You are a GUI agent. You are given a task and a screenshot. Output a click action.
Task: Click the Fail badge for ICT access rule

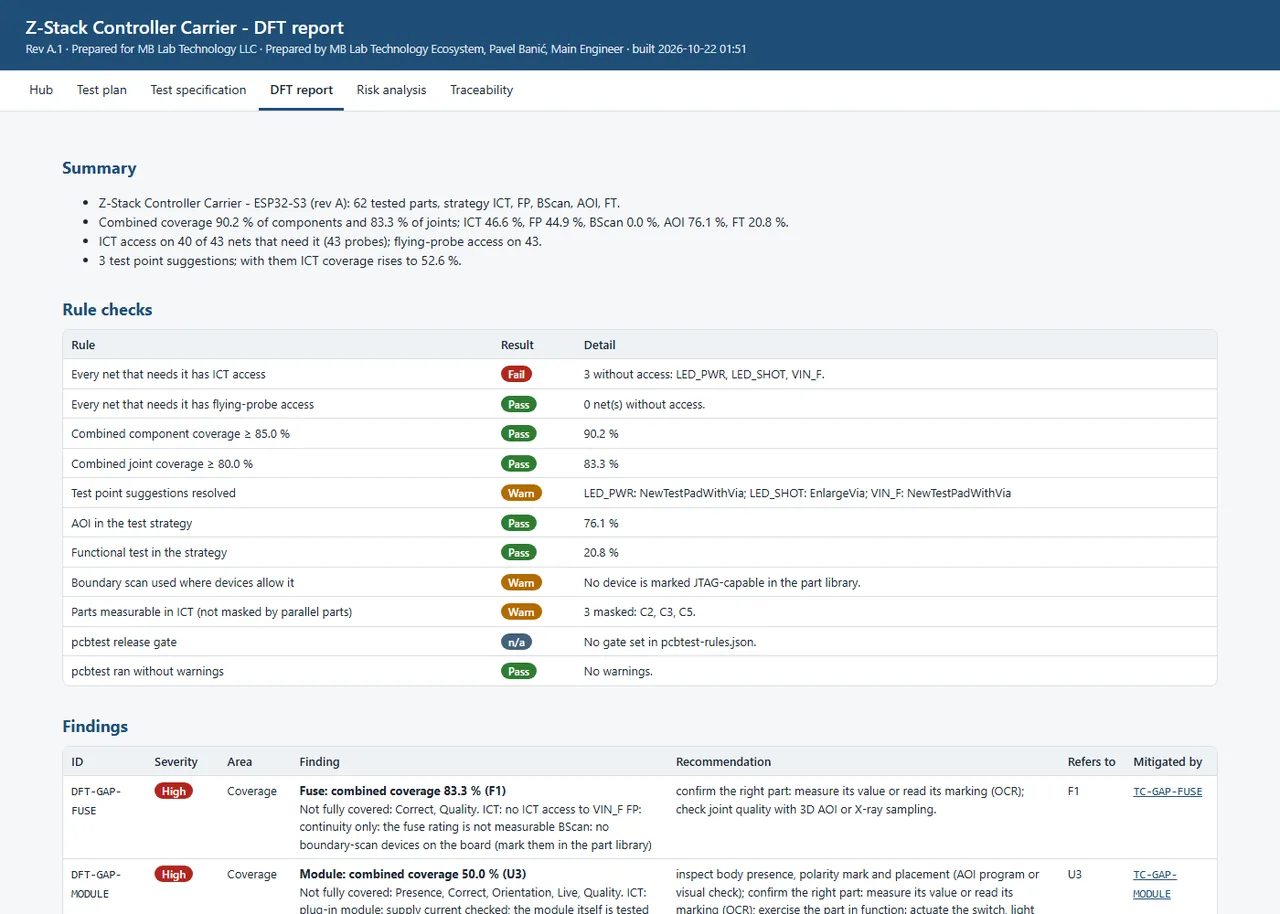(516, 374)
